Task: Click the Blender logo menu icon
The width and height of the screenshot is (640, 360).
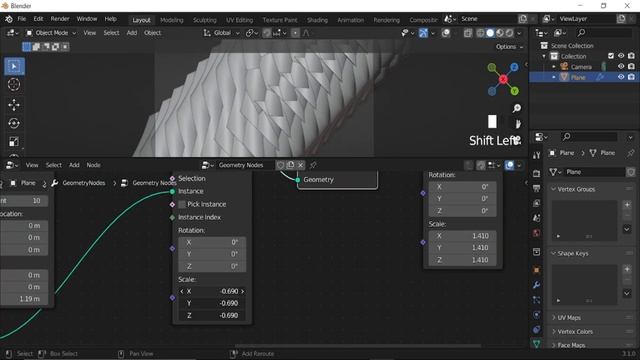Action: (x=9, y=19)
